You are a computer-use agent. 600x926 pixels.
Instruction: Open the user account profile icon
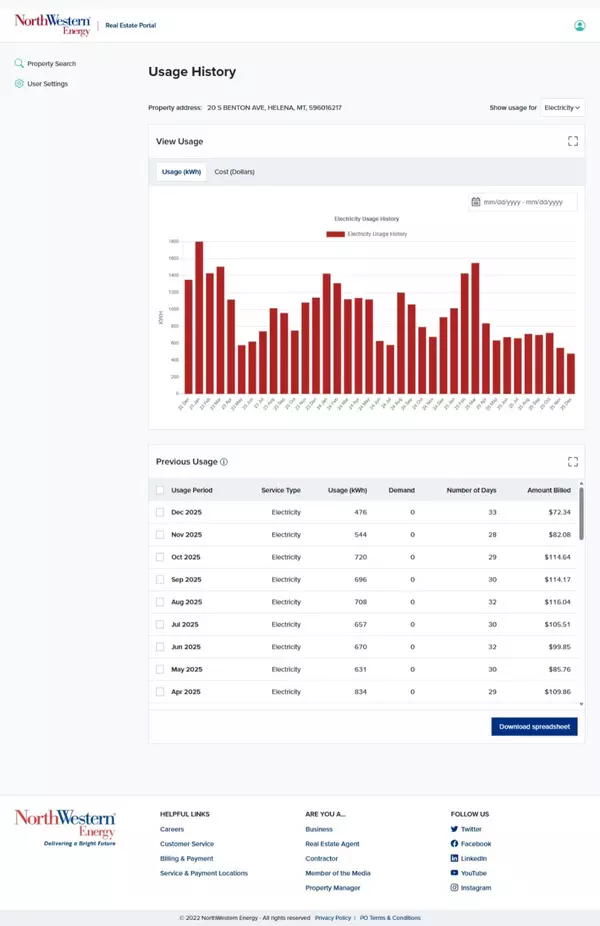click(x=579, y=25)
